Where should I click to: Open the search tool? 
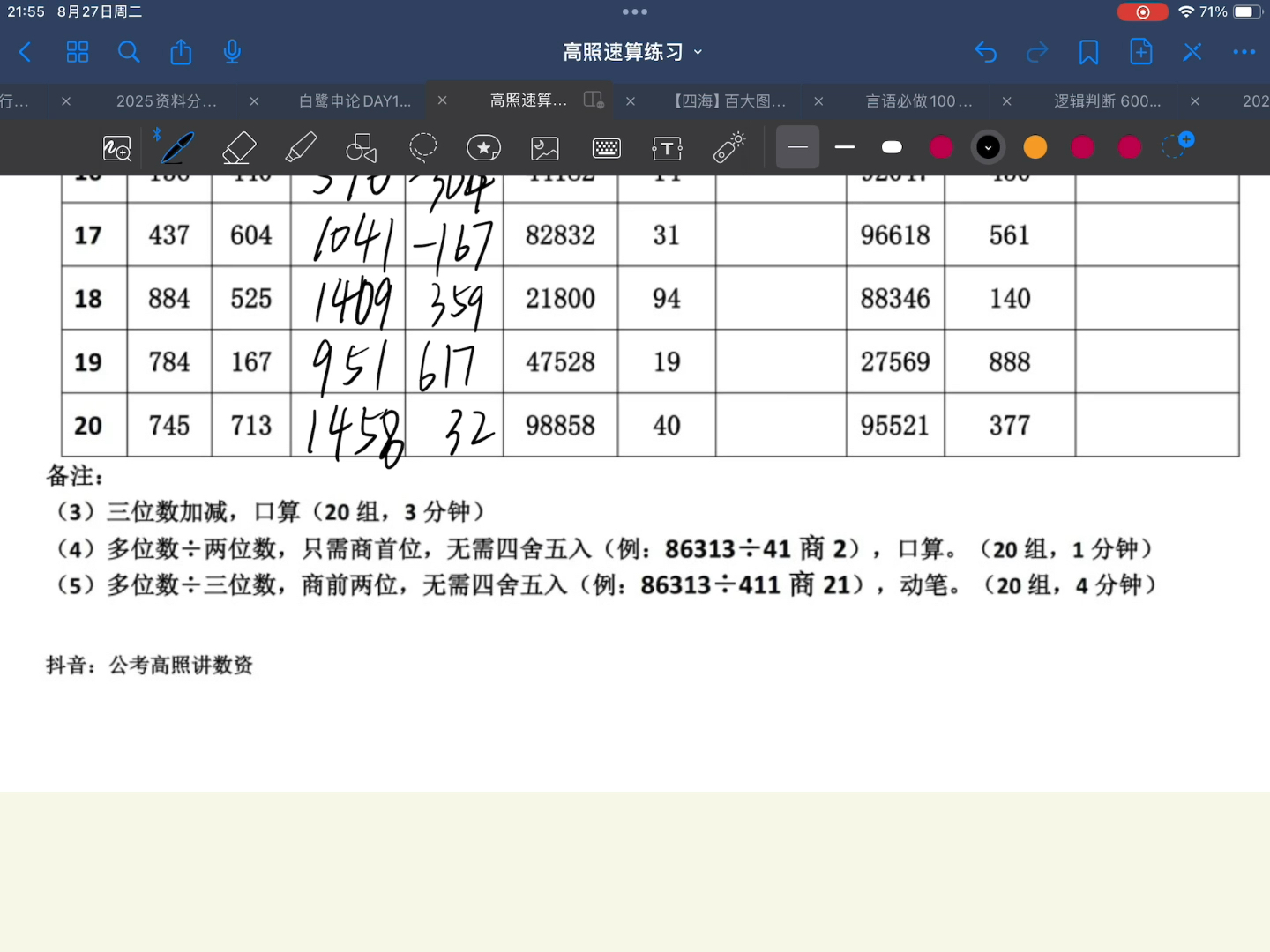pyautogui.click(x=129, y=52)
